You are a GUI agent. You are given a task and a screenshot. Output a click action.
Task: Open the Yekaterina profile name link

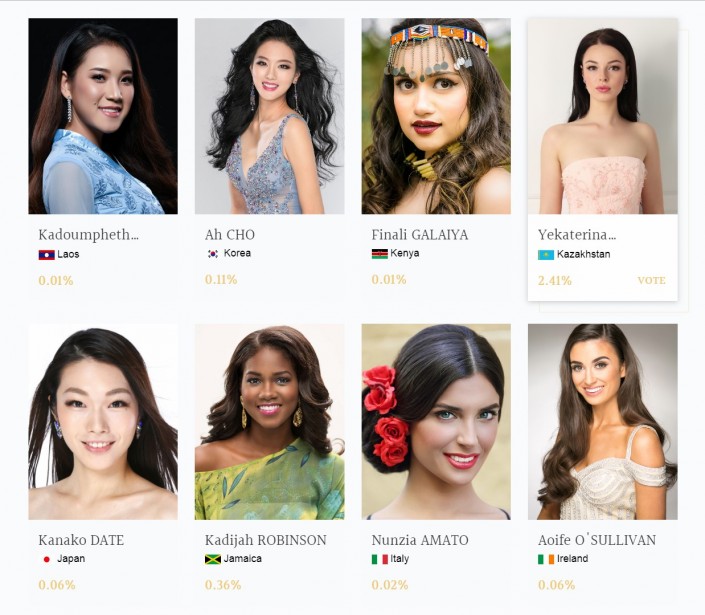[577, 235]
